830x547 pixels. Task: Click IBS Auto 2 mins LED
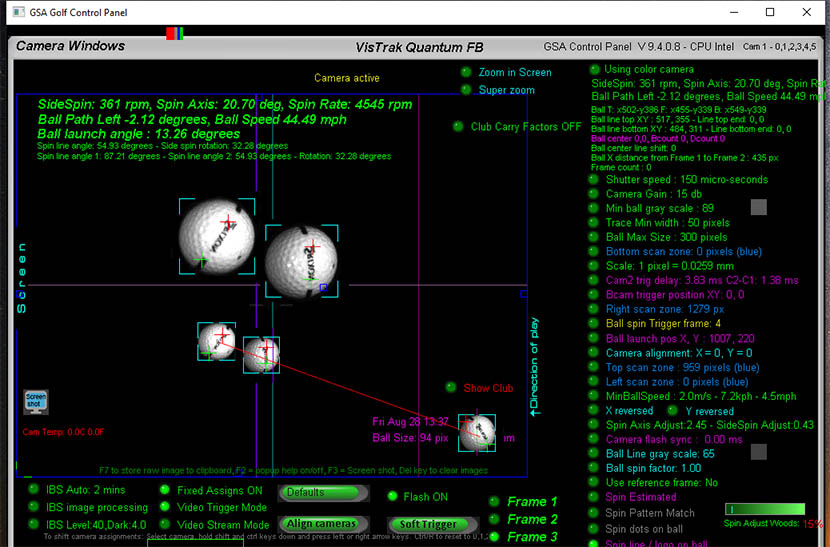point(33,489)
